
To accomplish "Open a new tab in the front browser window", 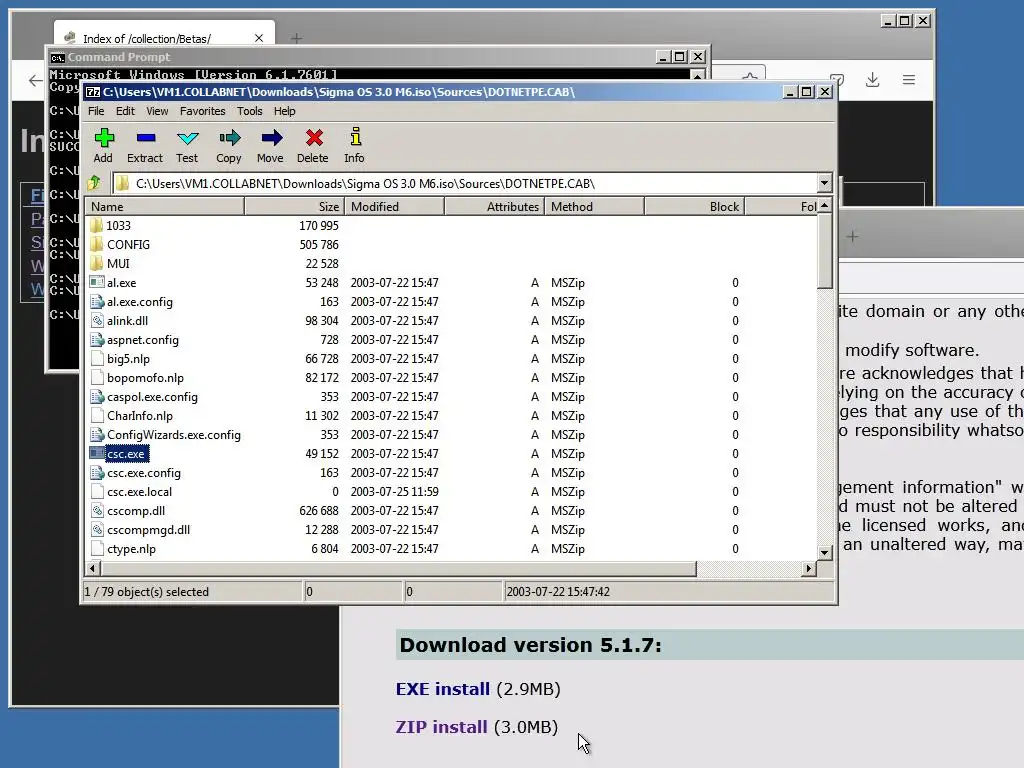I will point(853,236).
